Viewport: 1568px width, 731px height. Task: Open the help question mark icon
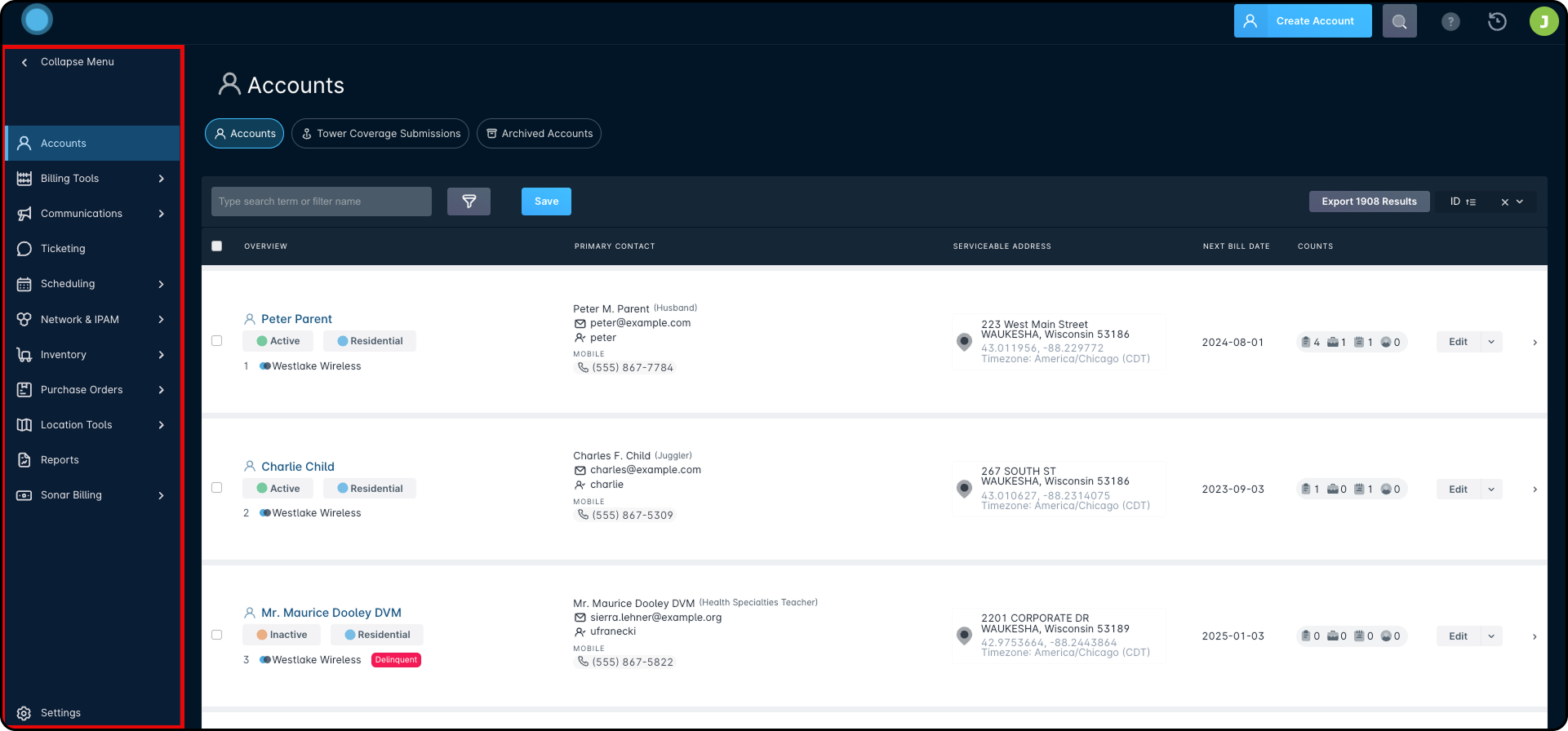point(1450,22)
